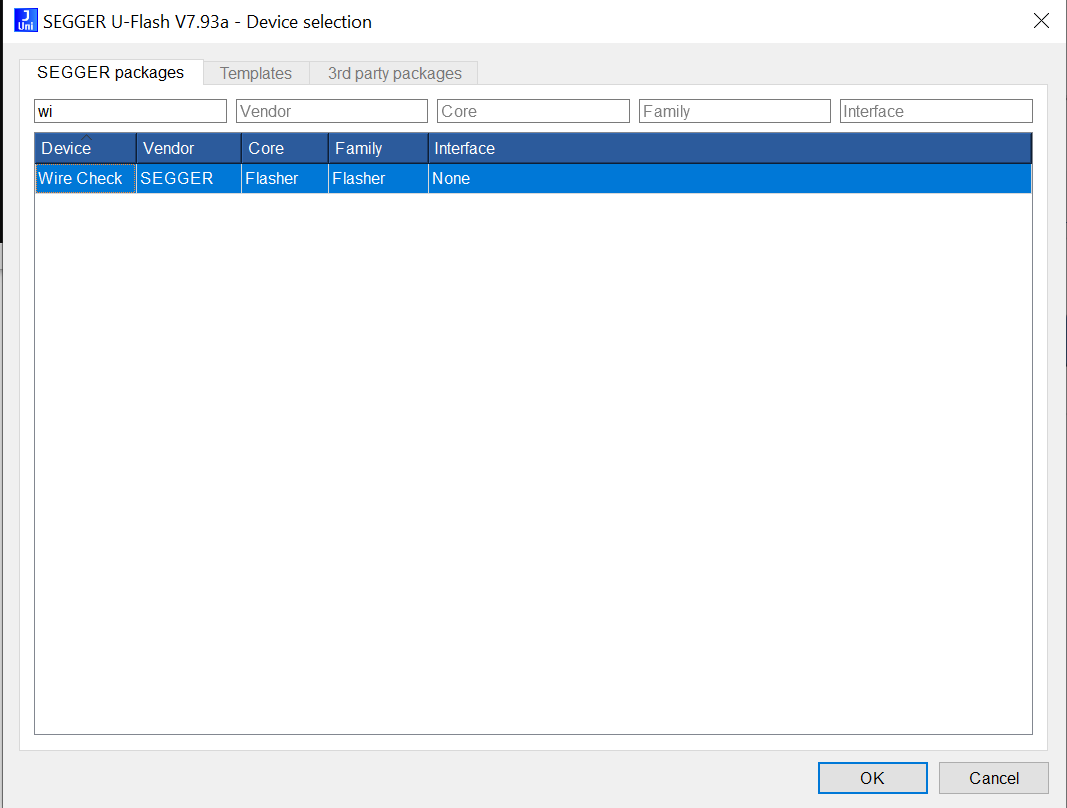Click the Interface filter input field
1067x808 pixels.
[935, 111]
